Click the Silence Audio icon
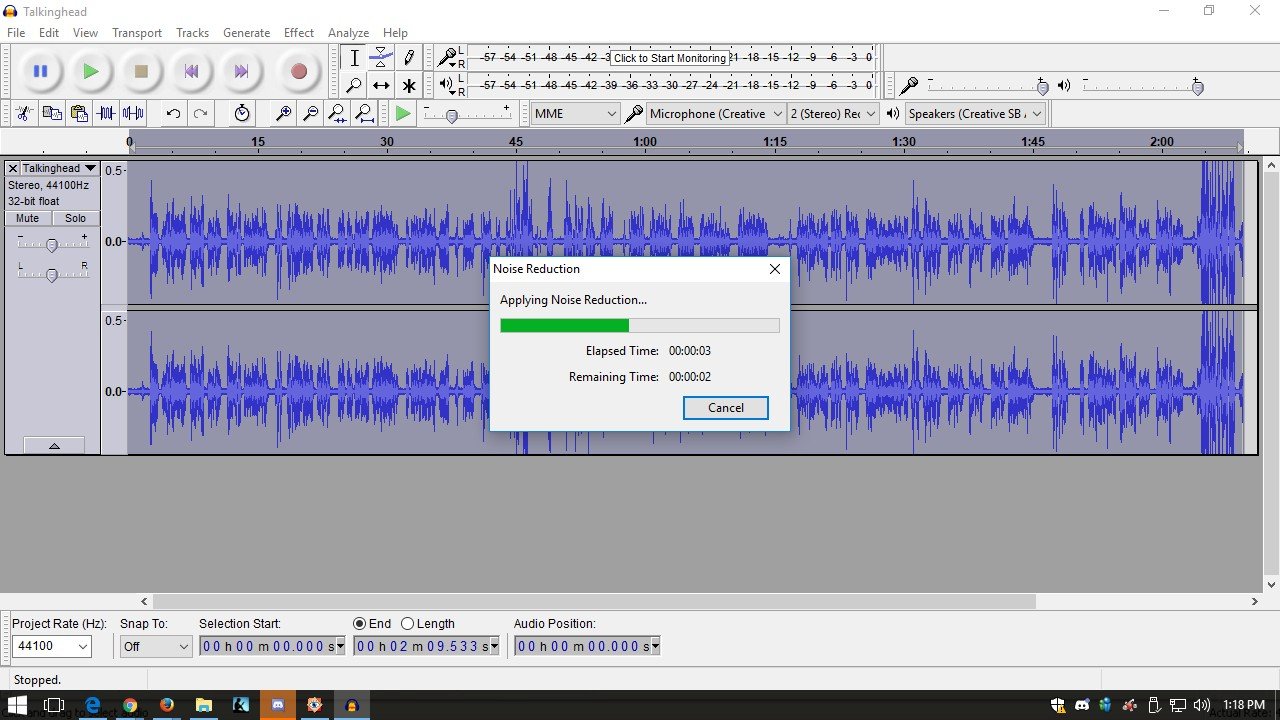 (x=133, y=113)
